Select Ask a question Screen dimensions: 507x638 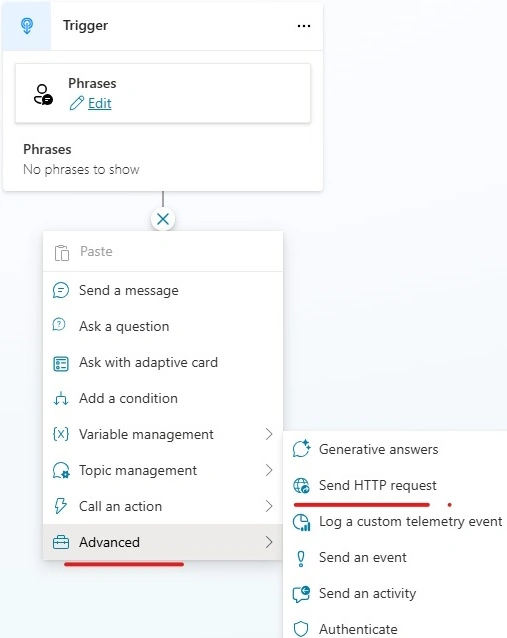[x=163, y=326]
